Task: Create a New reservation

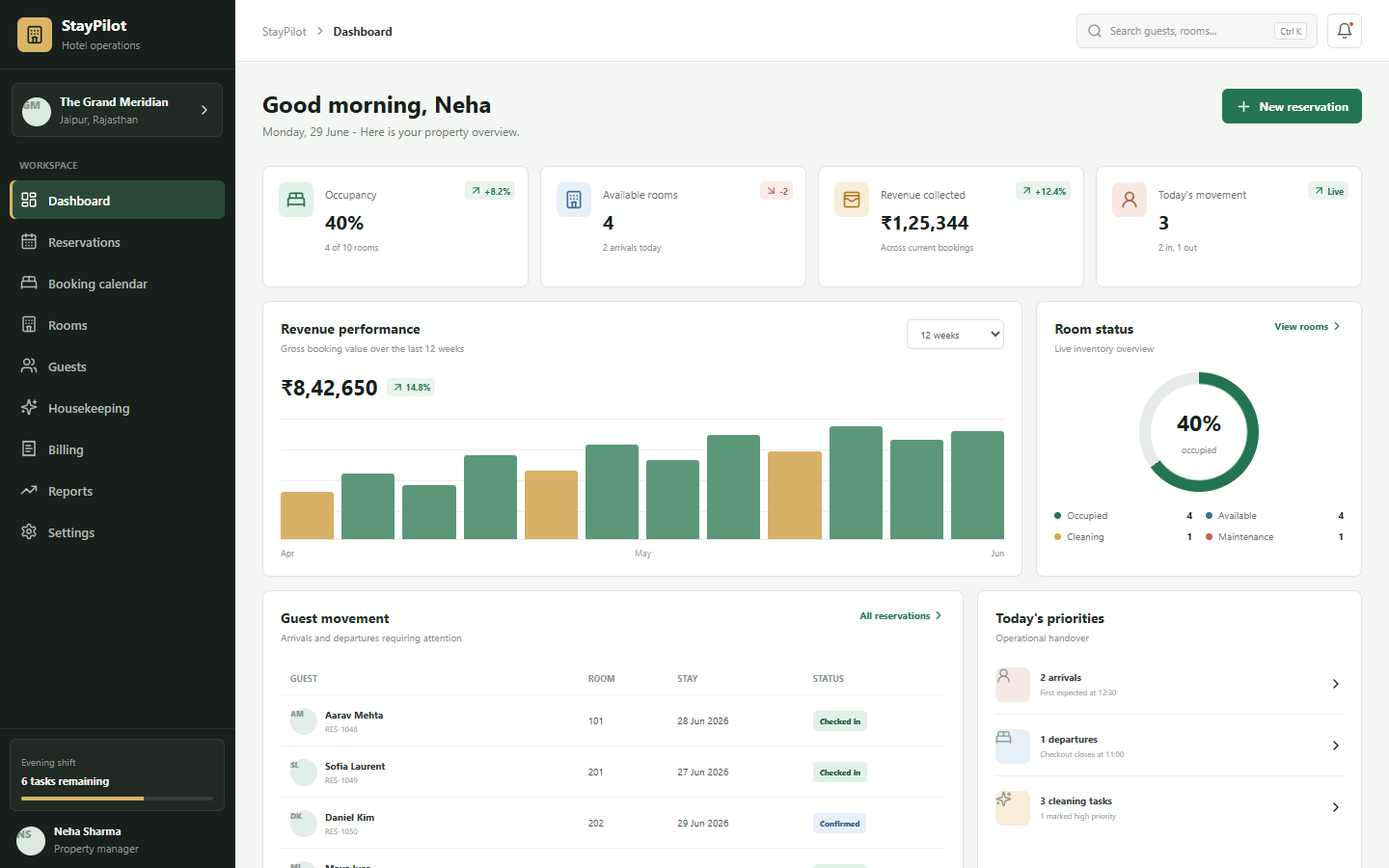Action: (1292, 106)
